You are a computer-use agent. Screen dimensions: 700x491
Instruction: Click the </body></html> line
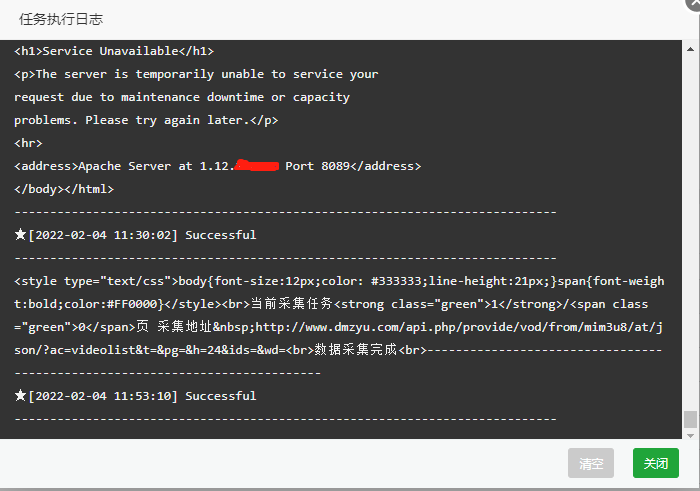pos(64,189)
